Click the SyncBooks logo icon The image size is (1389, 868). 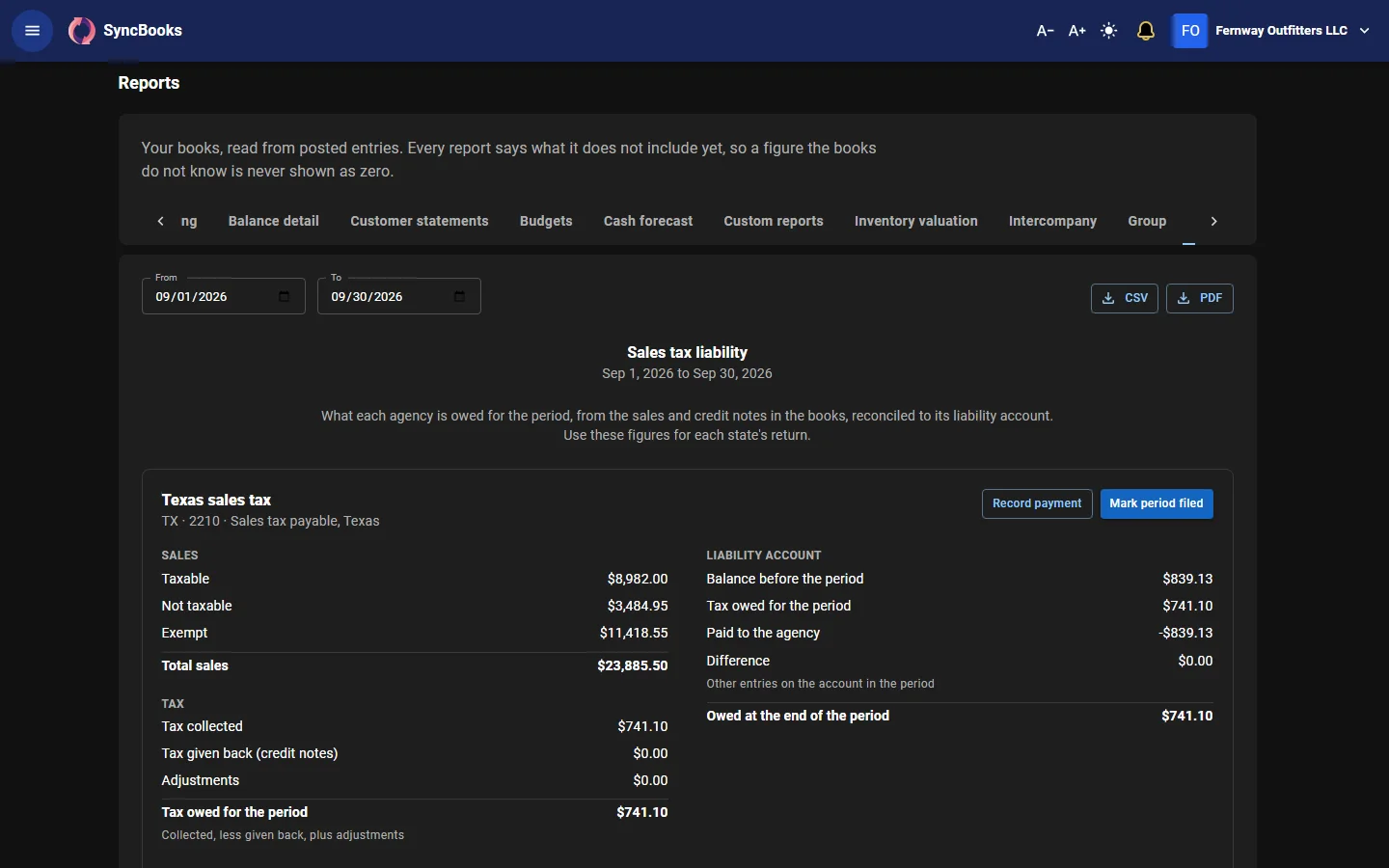pyautogui.click(x=81, y=31)
